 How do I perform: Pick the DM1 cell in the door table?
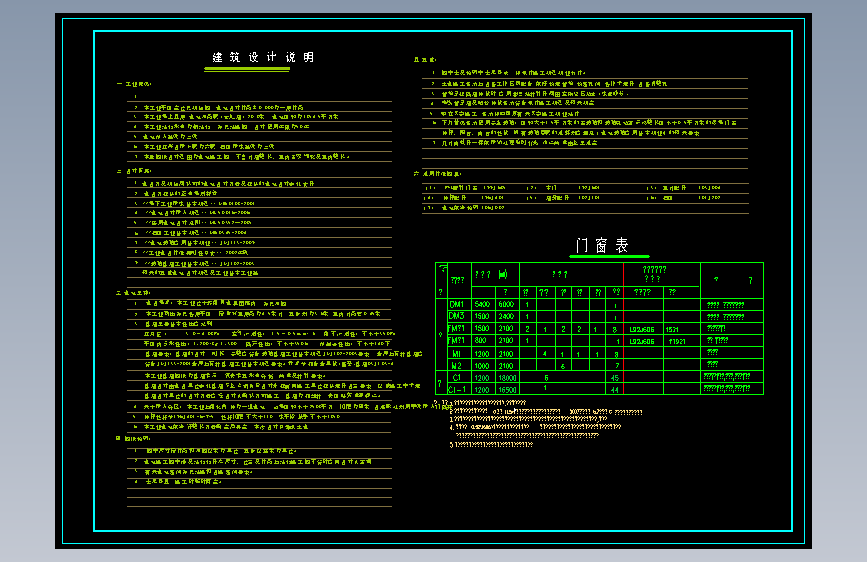coord(457,304)
